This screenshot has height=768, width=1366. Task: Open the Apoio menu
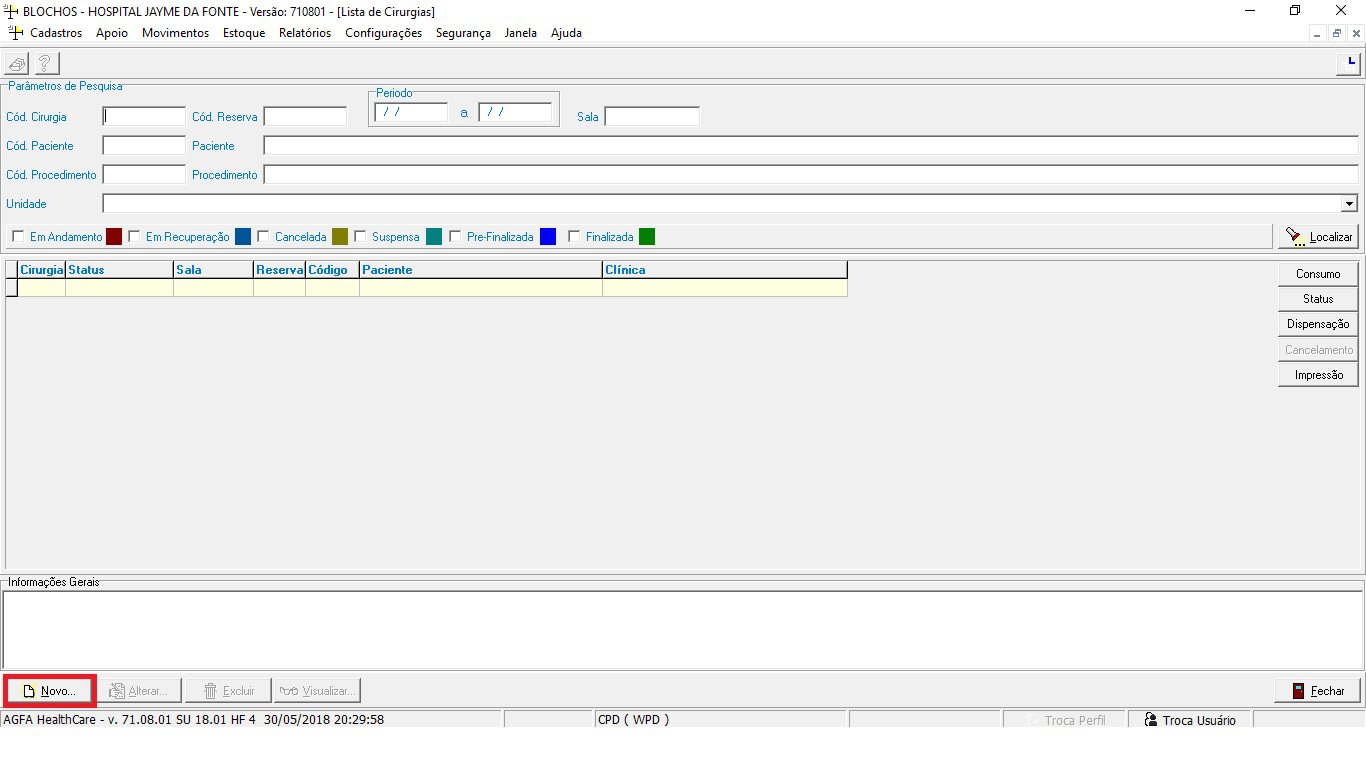112,33
